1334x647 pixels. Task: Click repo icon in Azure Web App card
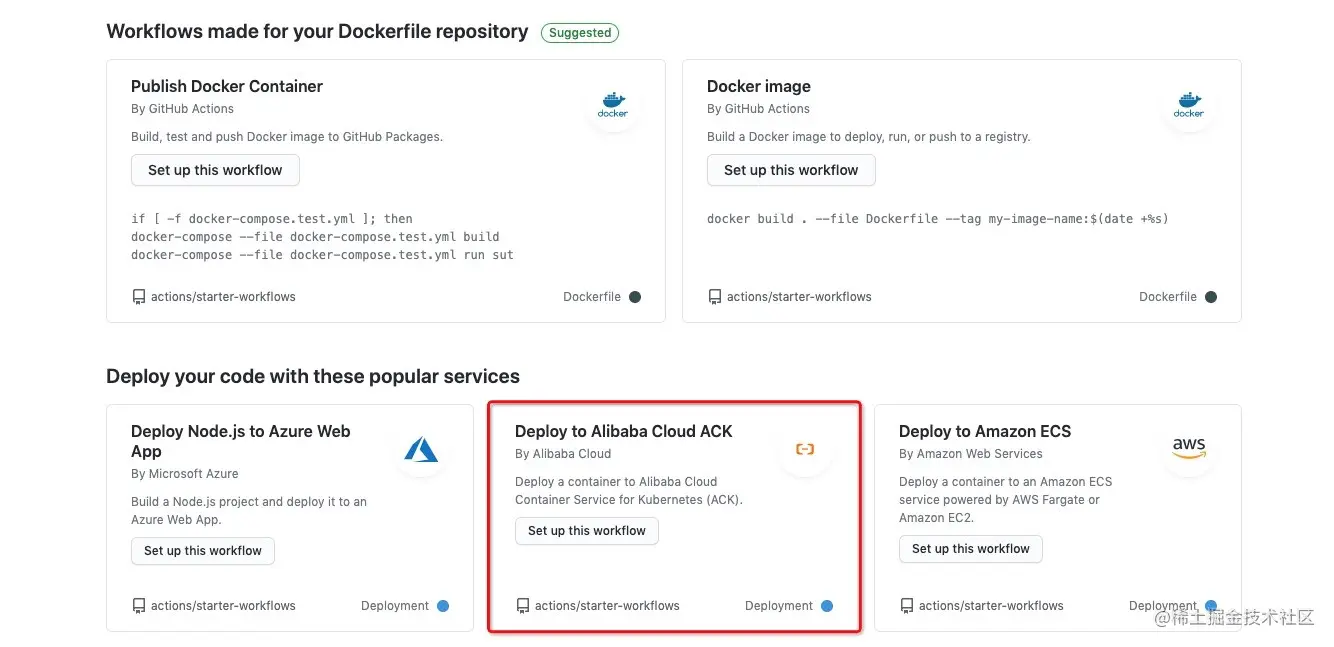point(138,606)
